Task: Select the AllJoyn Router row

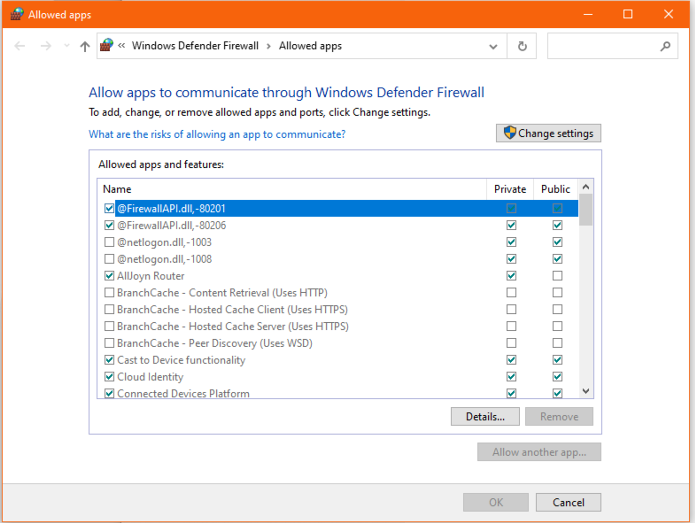Action: click(x=338, y=276)
